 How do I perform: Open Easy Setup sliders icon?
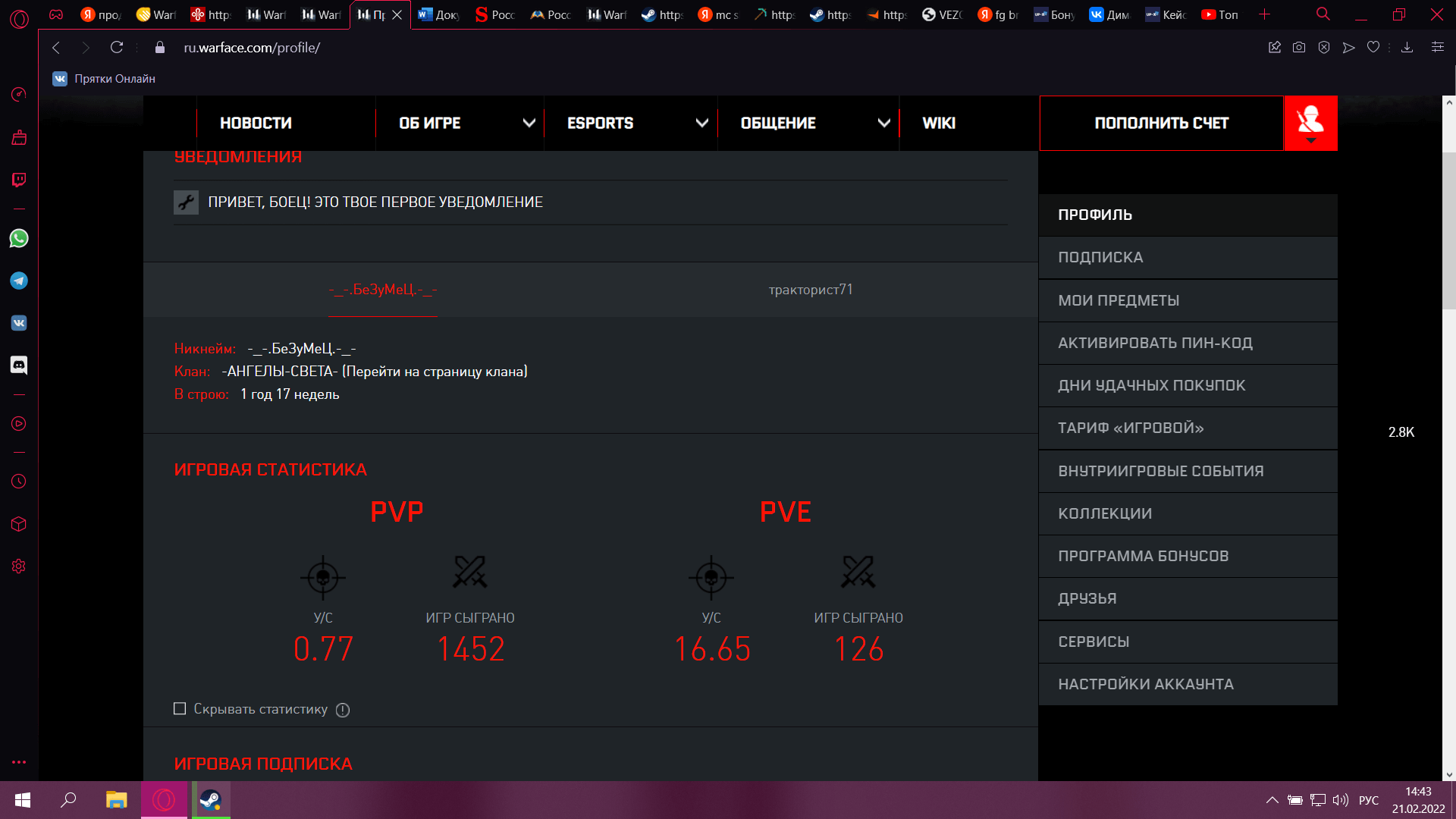pos(1437,47)
